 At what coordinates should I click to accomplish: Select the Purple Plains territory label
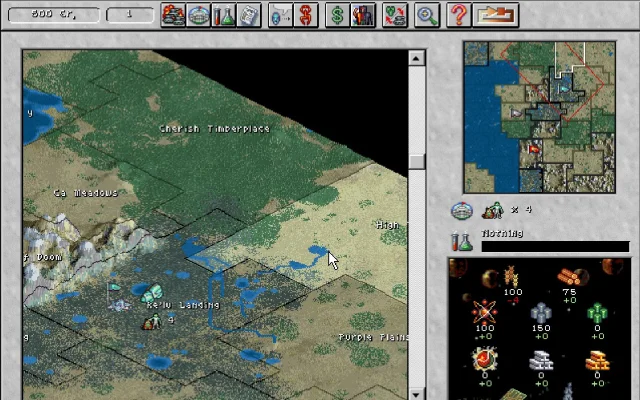point(373,337)
